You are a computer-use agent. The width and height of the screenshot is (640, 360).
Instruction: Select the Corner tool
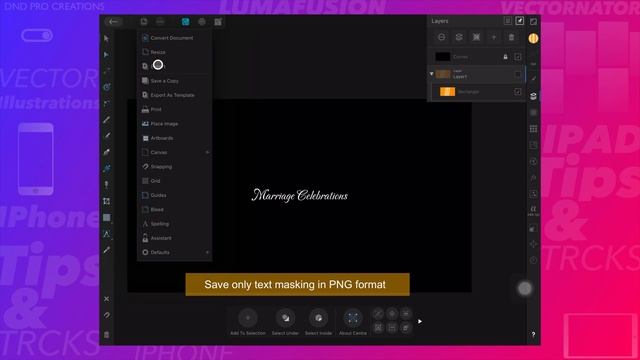point(107,104)
